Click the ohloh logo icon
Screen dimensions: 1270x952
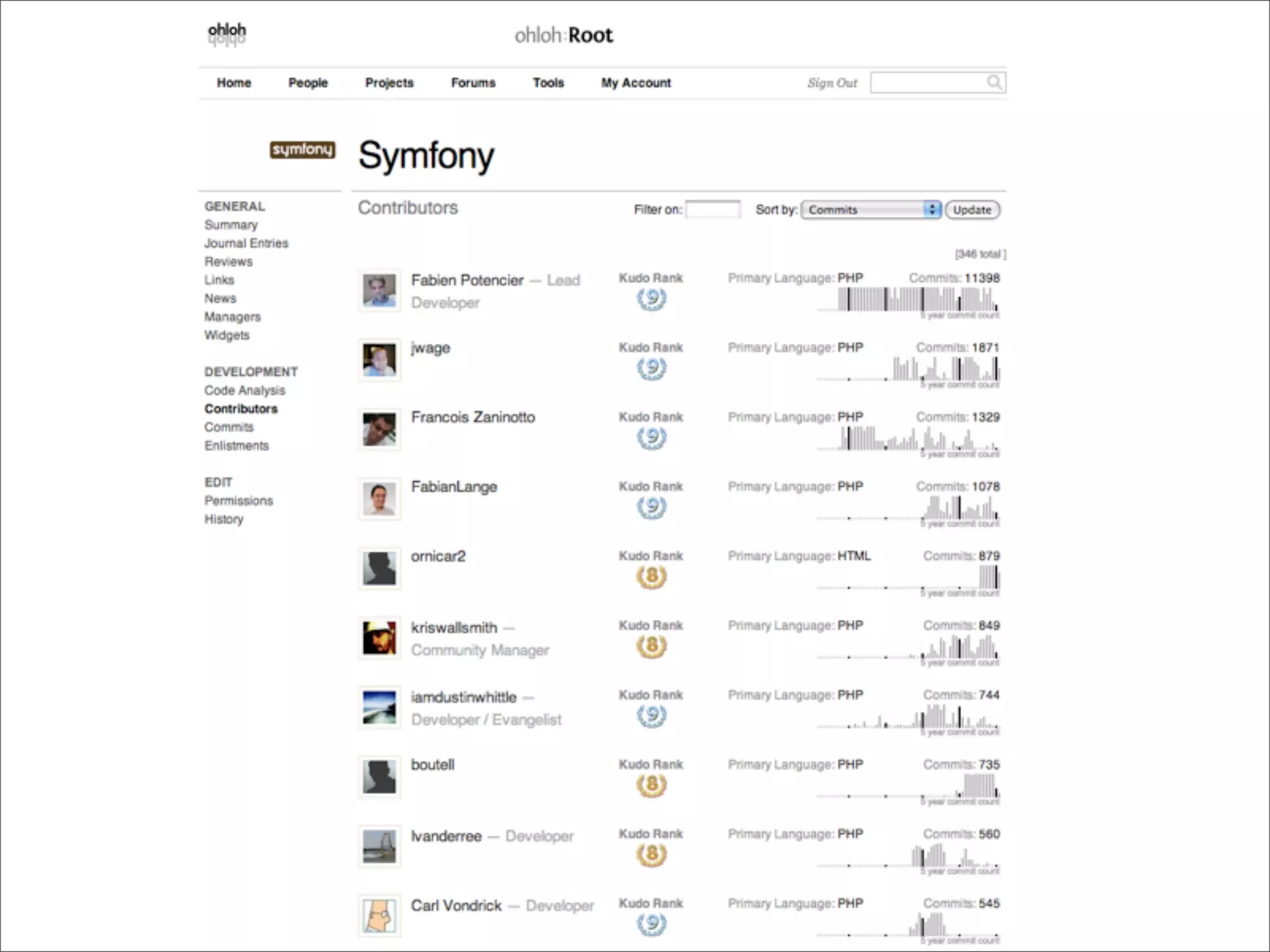(x=227, y=33)
